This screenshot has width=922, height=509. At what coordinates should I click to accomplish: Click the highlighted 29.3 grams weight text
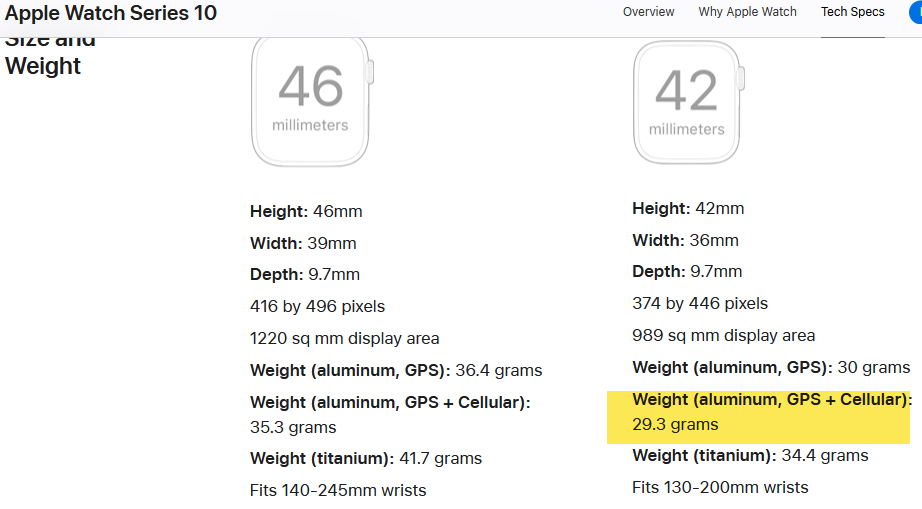pos(675,424)
